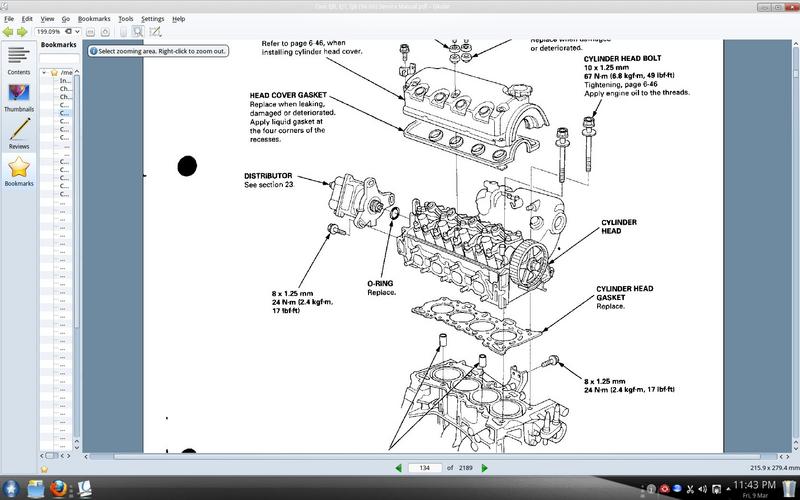The image size is (800, 500).
Task: Open the Tools menu
Action: point(125,19)
